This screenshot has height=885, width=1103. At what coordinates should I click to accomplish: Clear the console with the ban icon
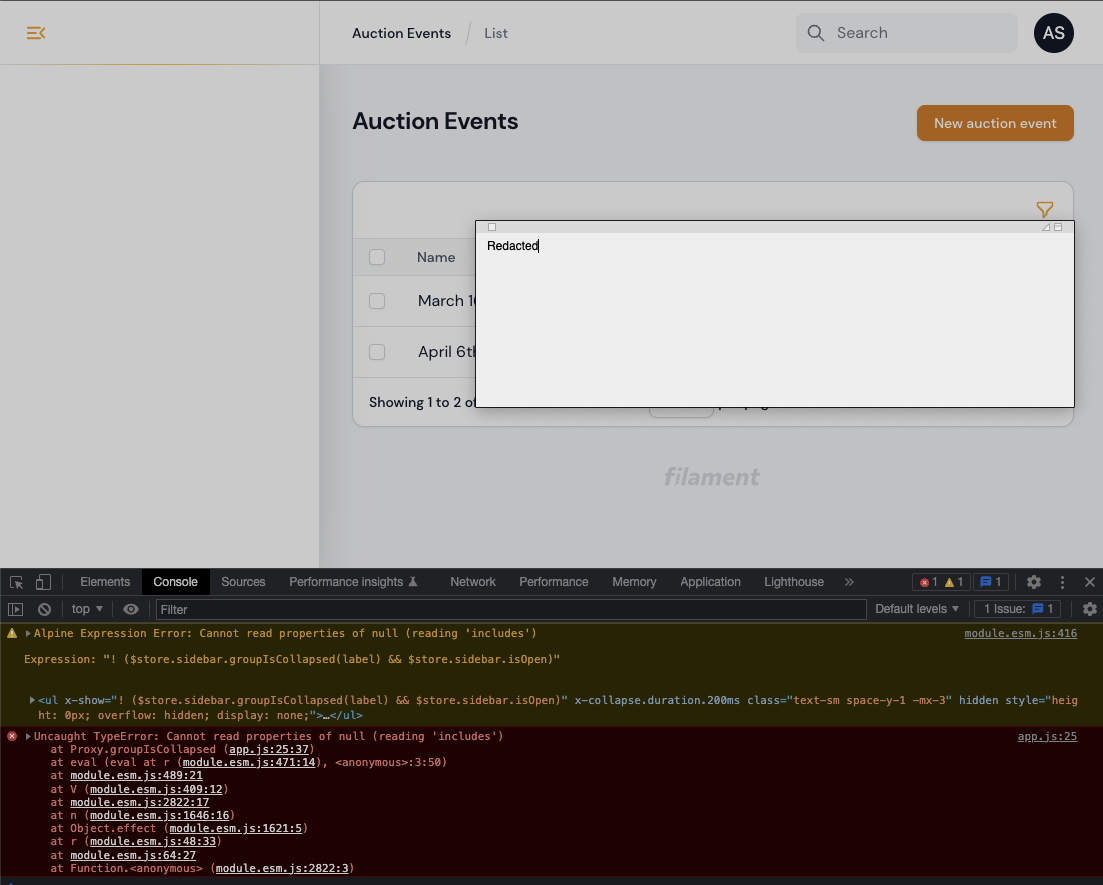coord(44,609)
